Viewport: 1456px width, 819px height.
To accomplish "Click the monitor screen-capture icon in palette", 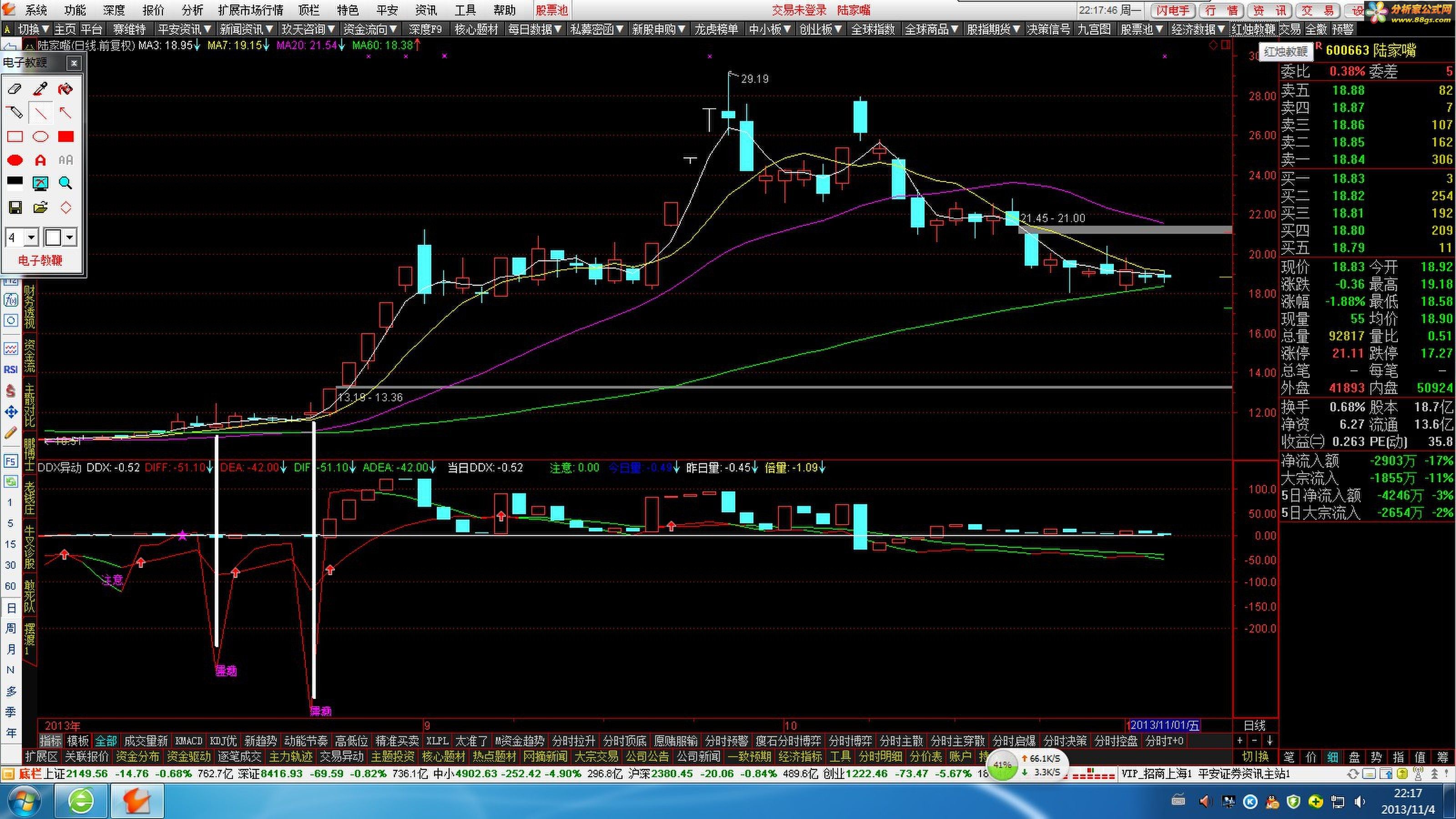I will (x=40, y=183).
